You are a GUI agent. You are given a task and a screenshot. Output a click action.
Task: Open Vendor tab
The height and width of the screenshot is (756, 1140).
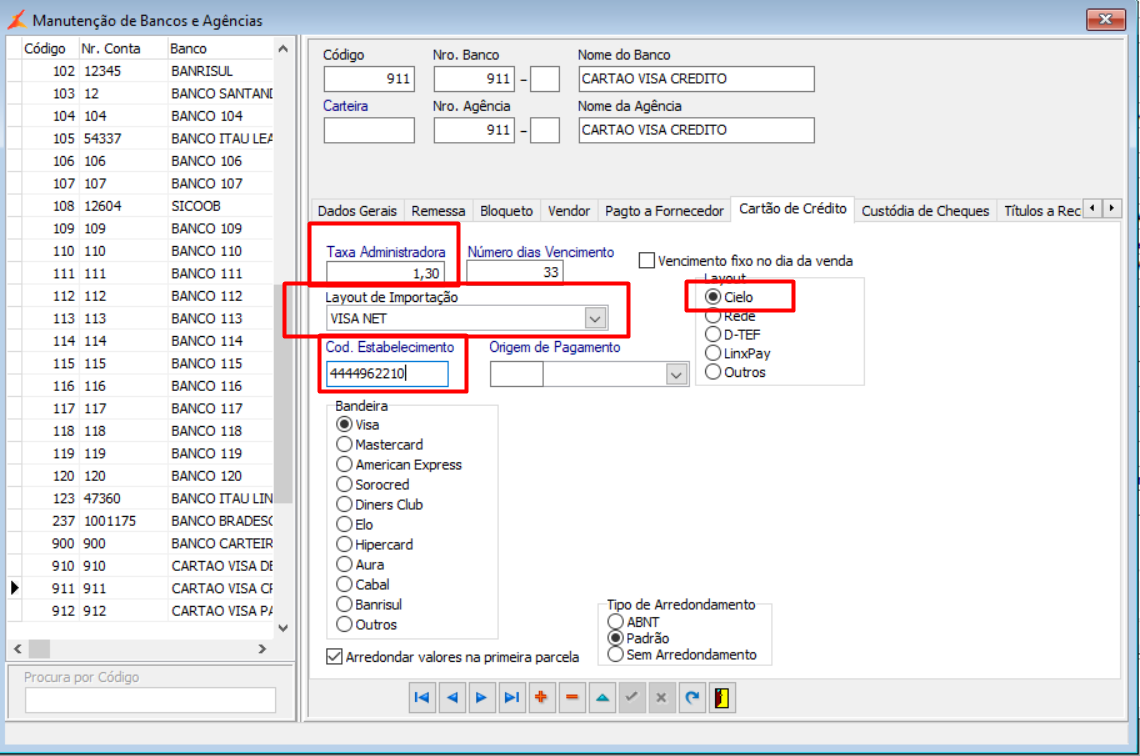tap(569, 211)
